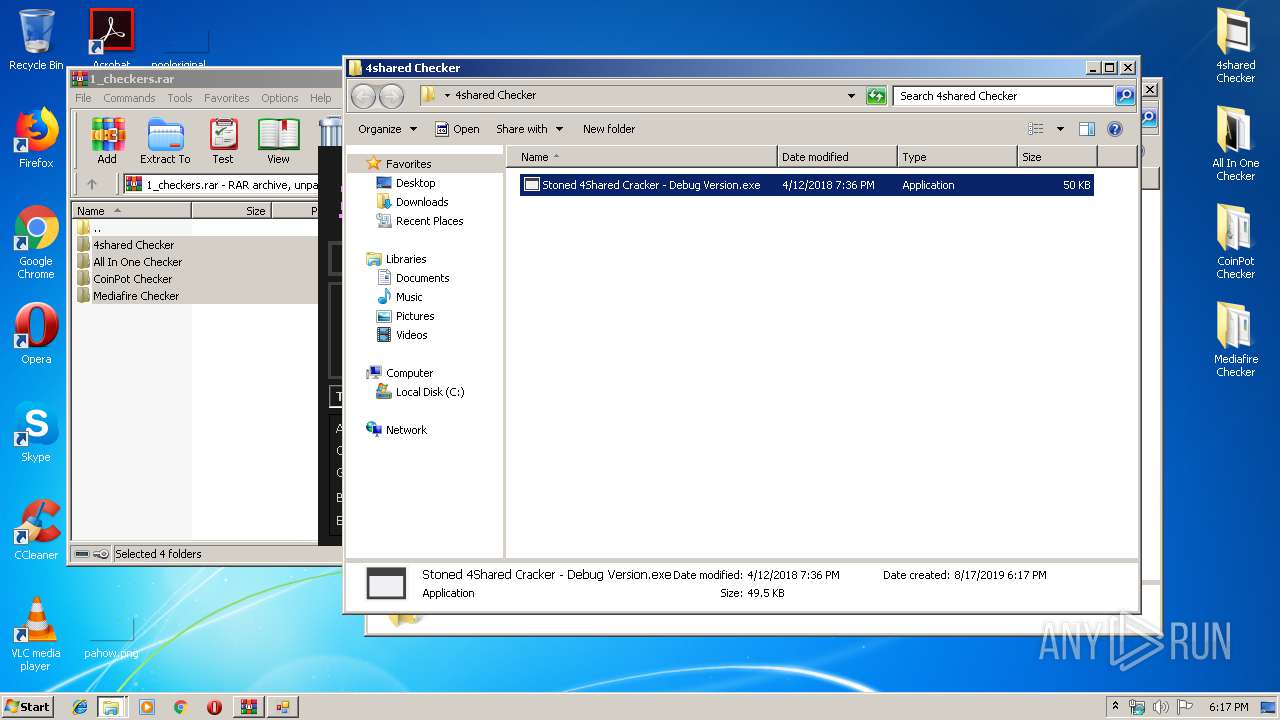Screen dimensions: 1280x720
Task: Click the Test icon in WinRAR toolbar
Action: [223, 141]
